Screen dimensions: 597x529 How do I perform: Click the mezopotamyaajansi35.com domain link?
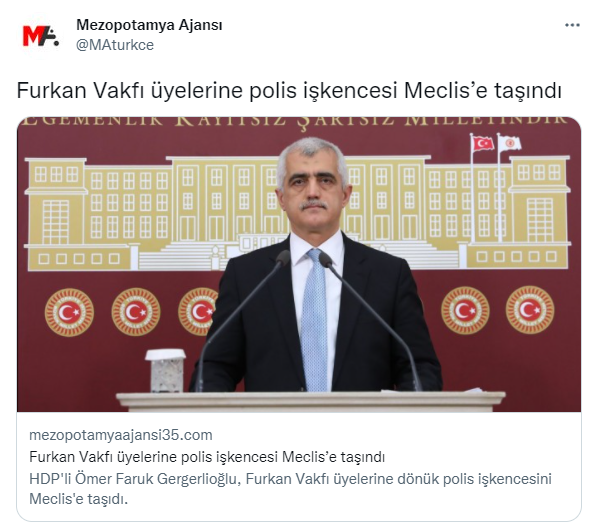pos(121,435)
